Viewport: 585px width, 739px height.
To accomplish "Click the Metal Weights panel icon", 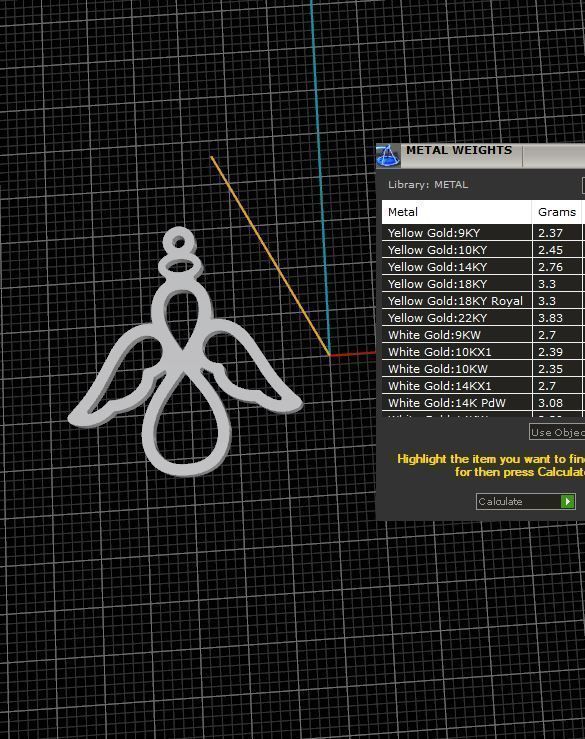I will coord(388,156).
